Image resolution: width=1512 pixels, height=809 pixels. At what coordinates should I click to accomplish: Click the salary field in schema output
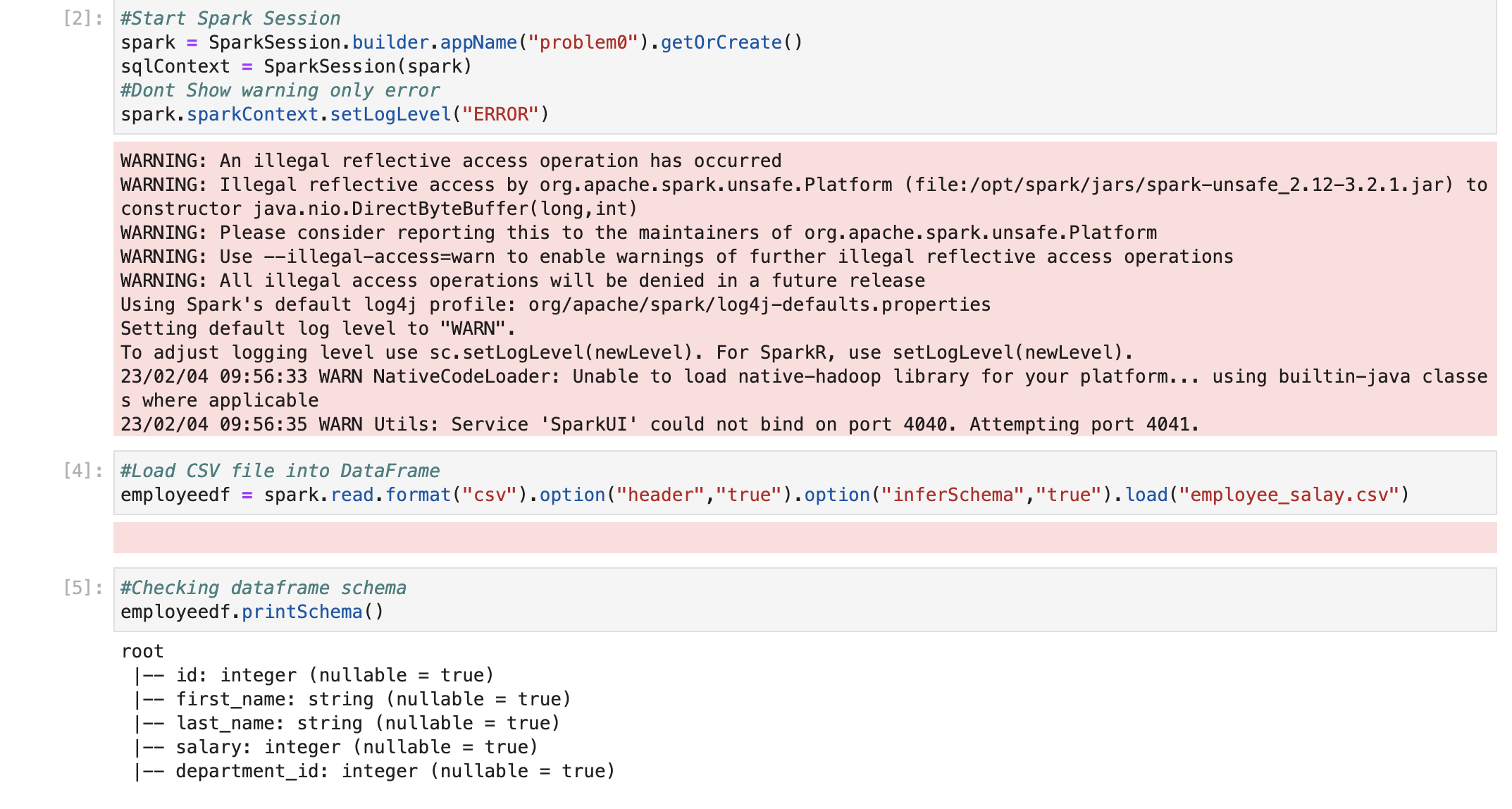click(356, 748)
